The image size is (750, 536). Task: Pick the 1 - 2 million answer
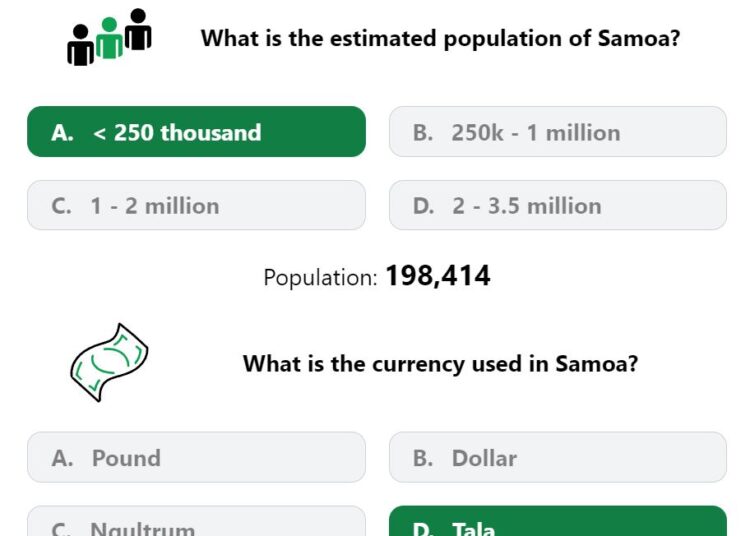pyautogui.click(x=197, y=205)
